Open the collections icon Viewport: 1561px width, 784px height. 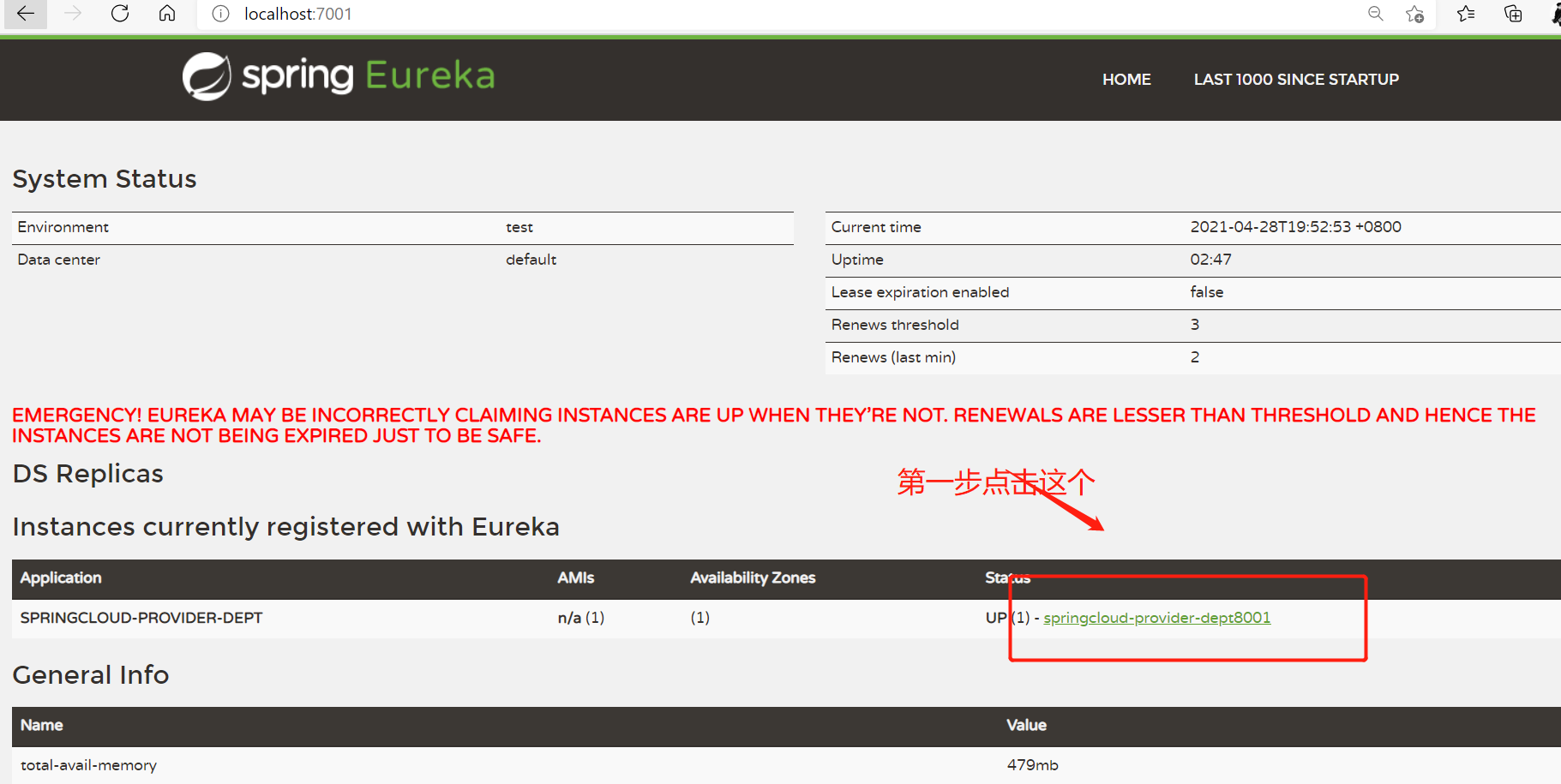pos(1513,14)
